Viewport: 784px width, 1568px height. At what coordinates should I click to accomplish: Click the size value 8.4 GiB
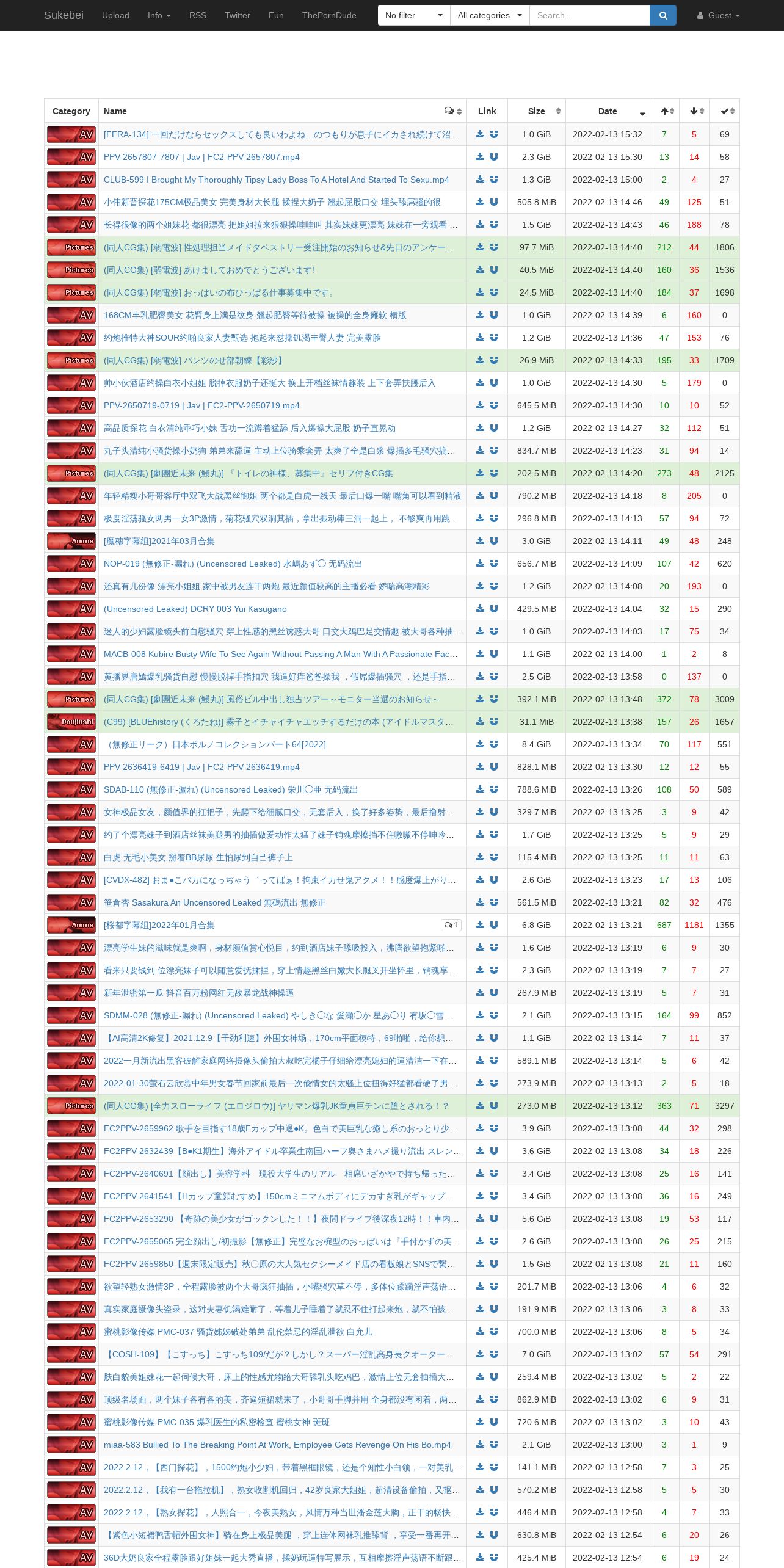536,744
